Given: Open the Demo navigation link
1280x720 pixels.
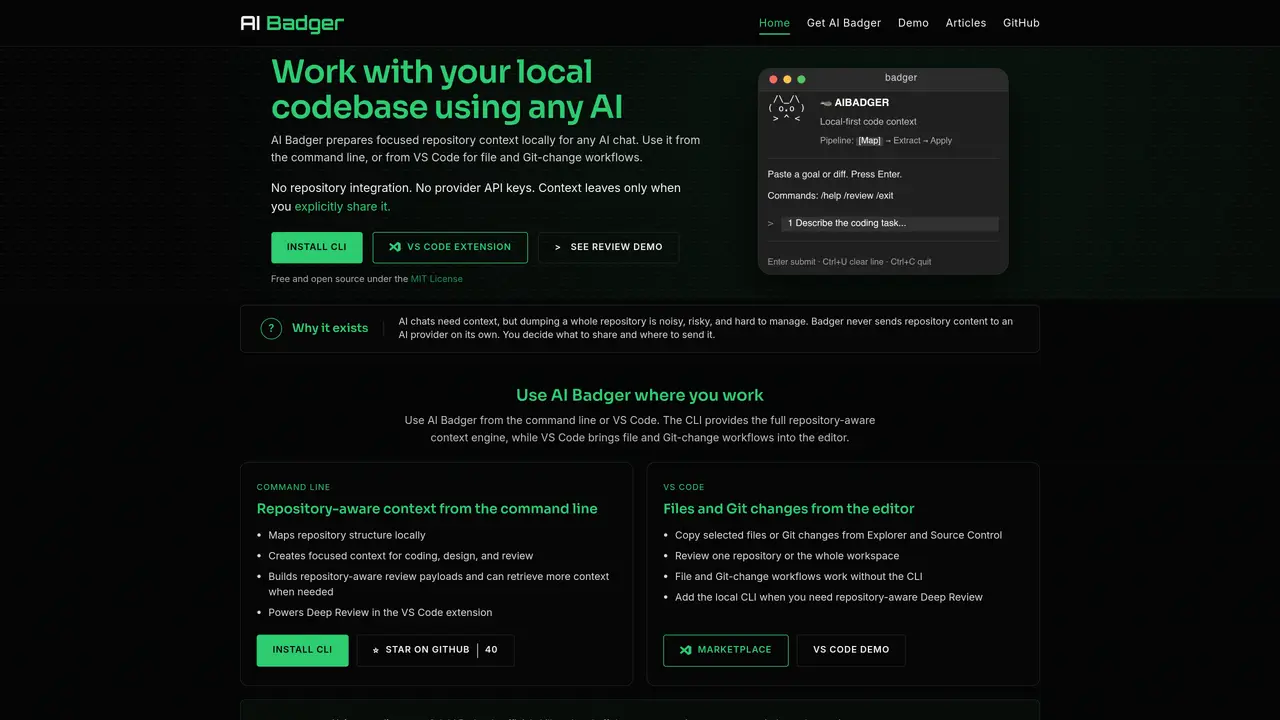Looking at the screenshot, I should coord(913,23).
